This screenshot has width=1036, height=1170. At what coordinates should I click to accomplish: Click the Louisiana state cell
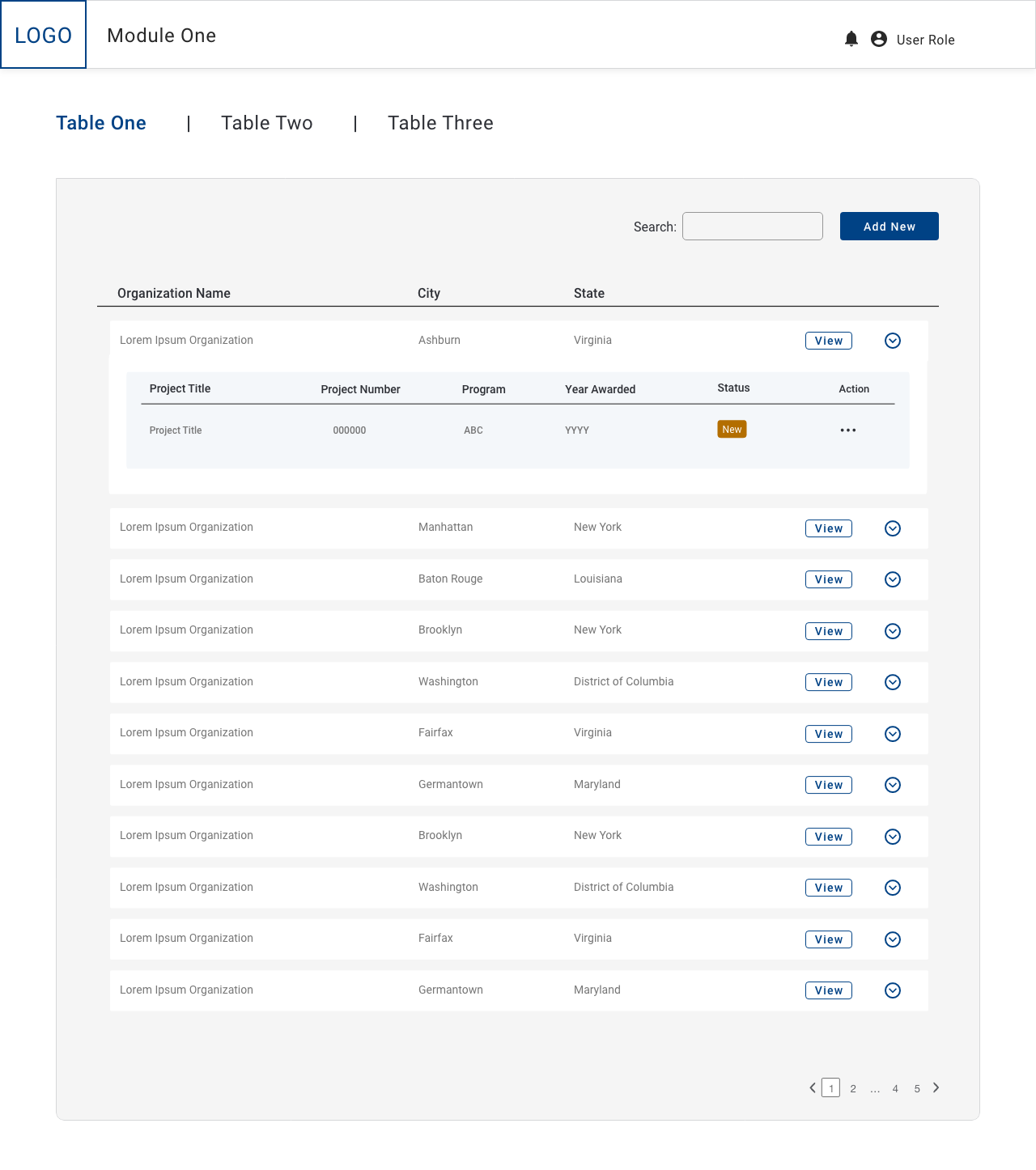598,579
